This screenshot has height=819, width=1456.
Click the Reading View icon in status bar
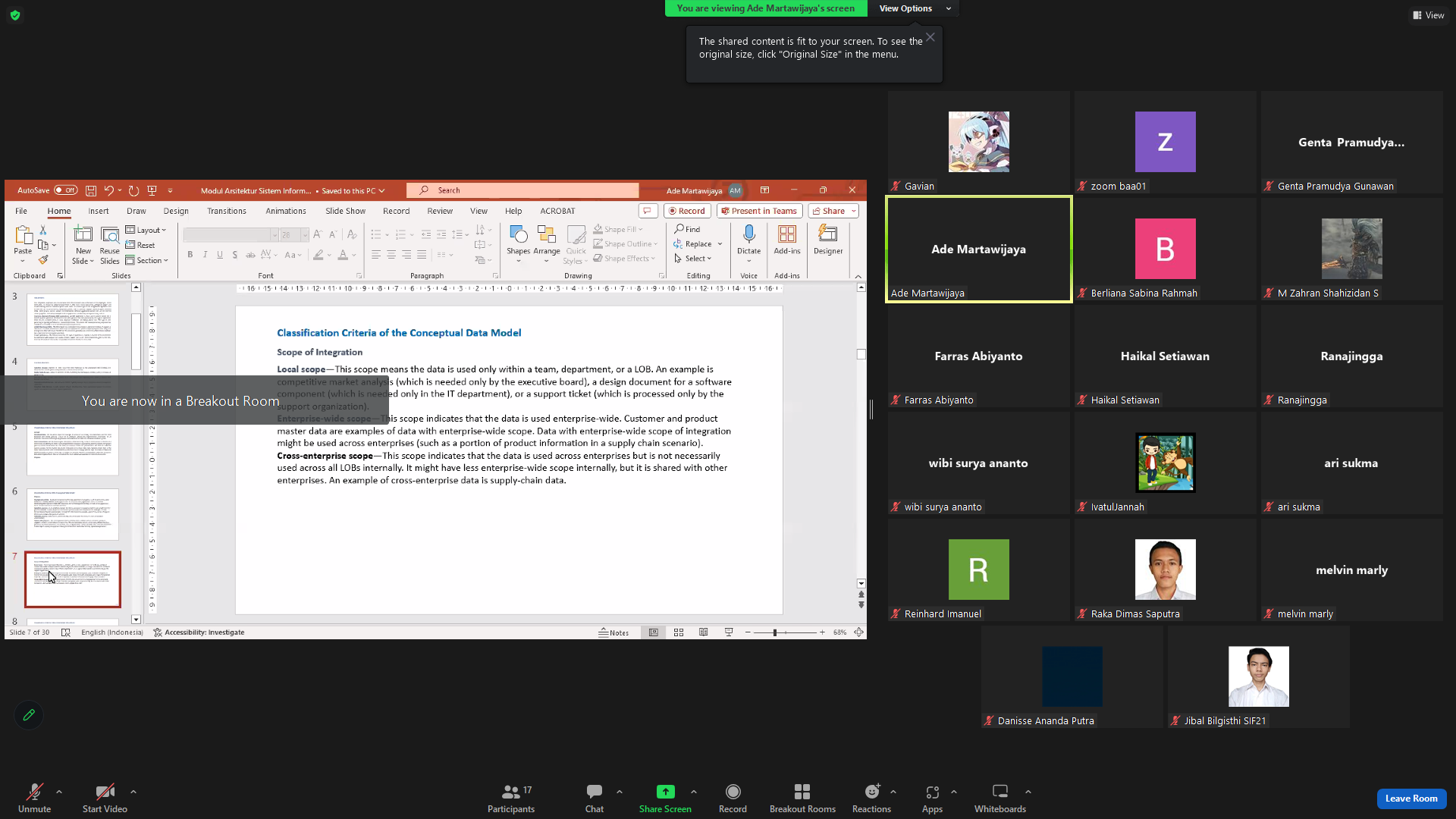point(704,632)
